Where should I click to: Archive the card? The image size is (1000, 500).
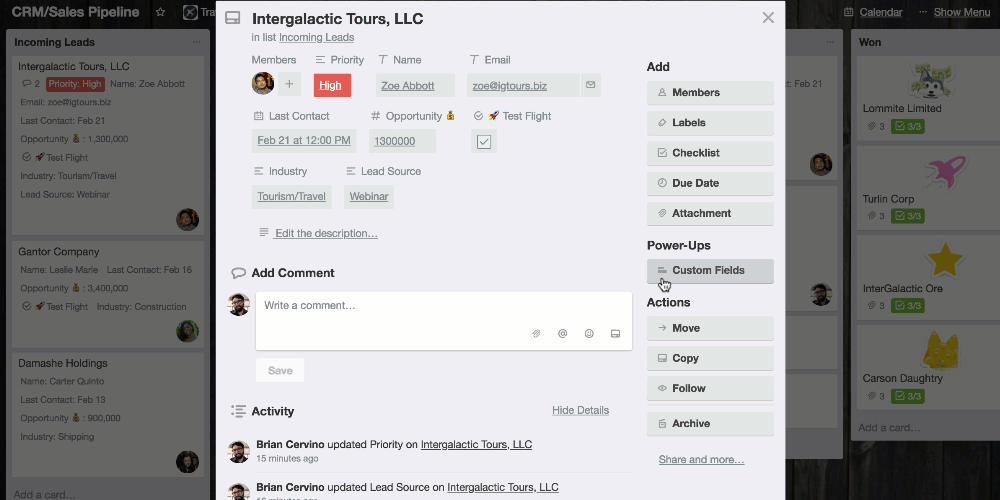pos(710,423)
